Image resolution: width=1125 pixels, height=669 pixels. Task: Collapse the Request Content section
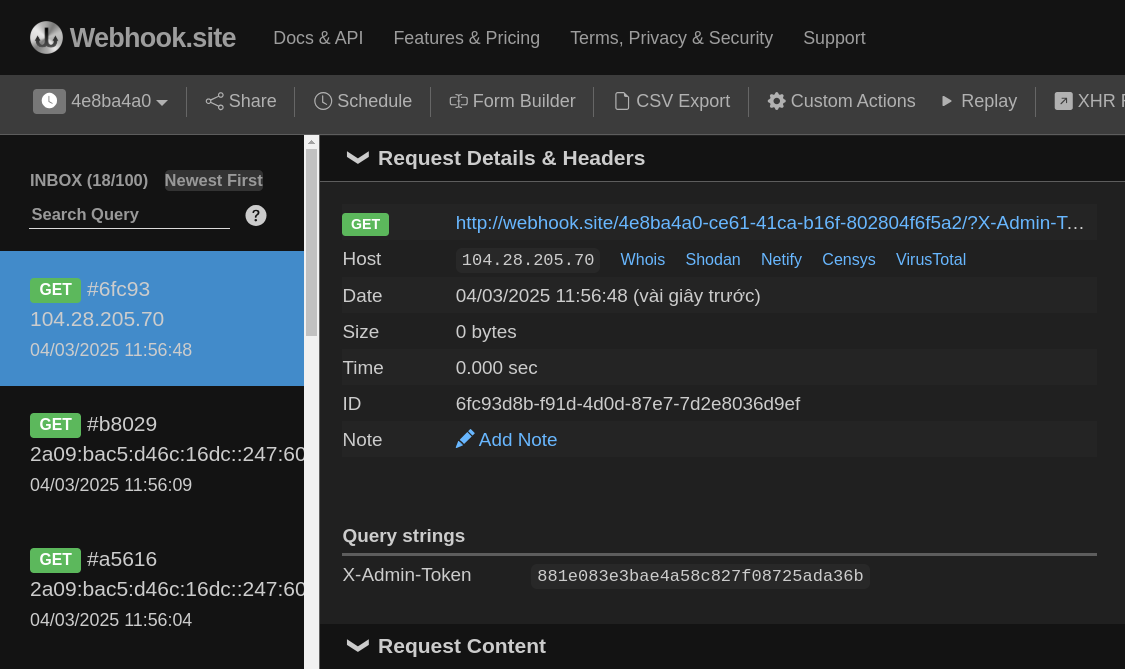[x=357, y=646]
